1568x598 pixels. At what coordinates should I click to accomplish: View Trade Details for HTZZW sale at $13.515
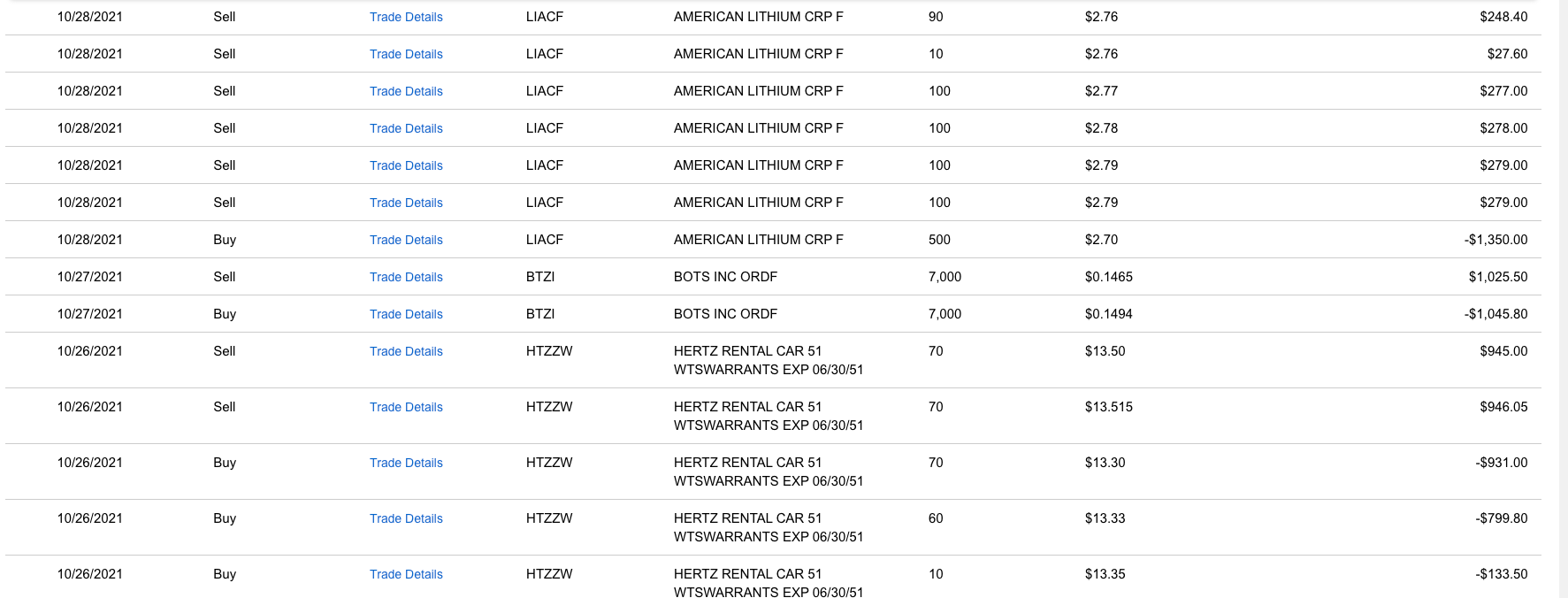(x=406, y=407)
